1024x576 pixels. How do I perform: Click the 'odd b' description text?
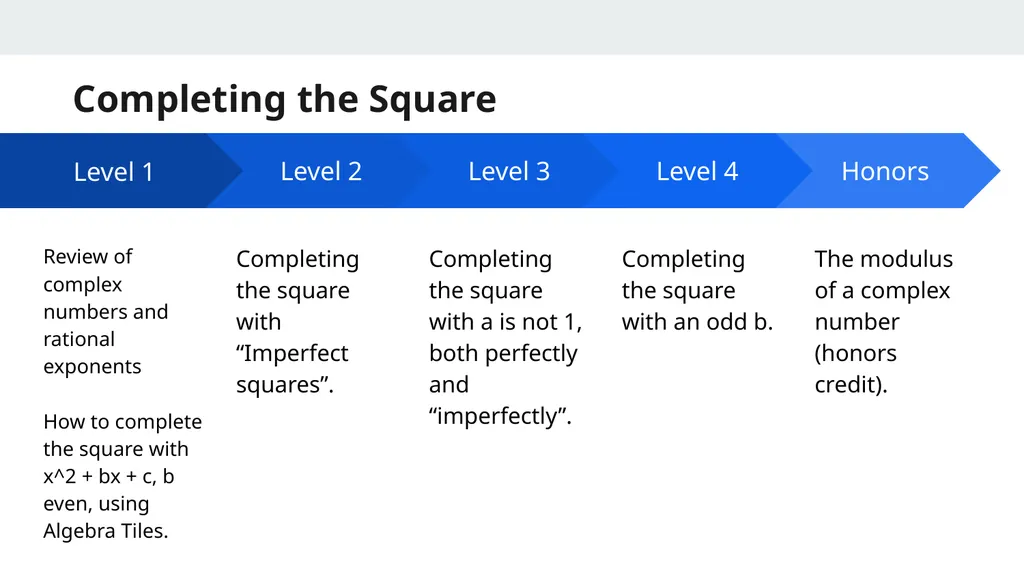tap(697, 290)
